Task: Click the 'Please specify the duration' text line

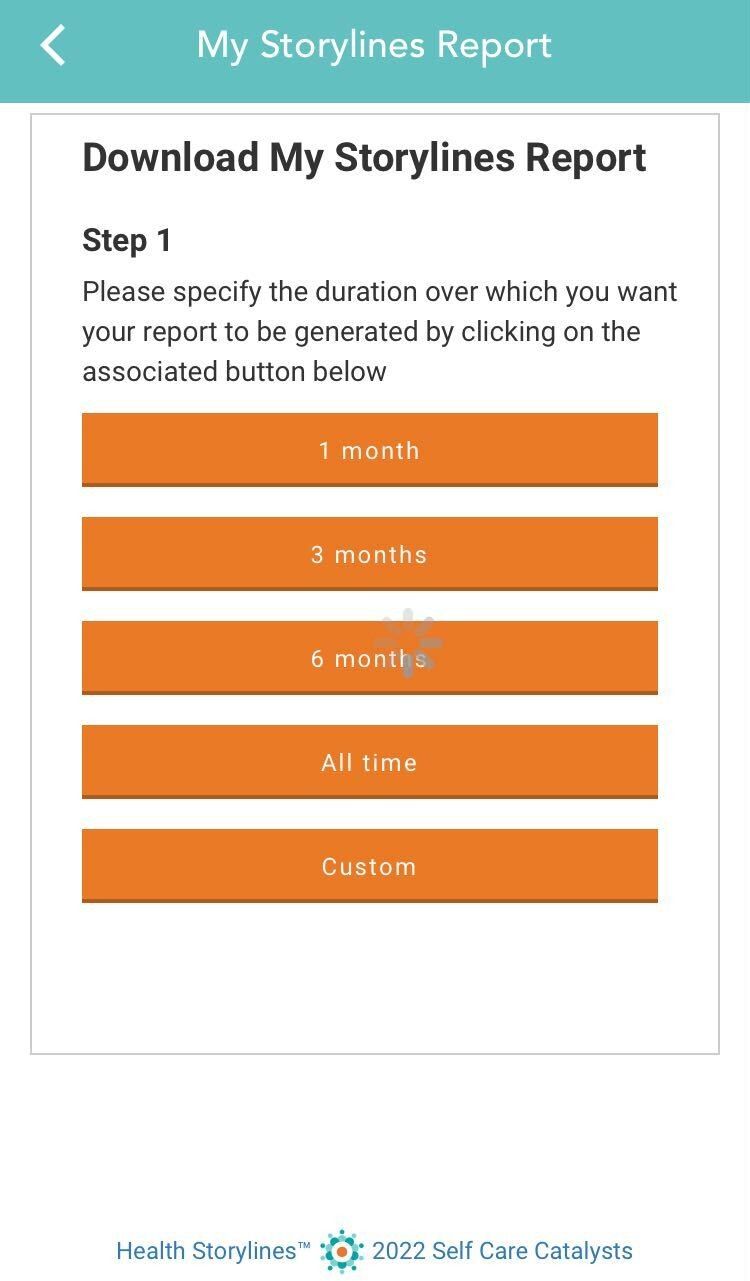Action: pyautogui.click(x=379, y=292)
